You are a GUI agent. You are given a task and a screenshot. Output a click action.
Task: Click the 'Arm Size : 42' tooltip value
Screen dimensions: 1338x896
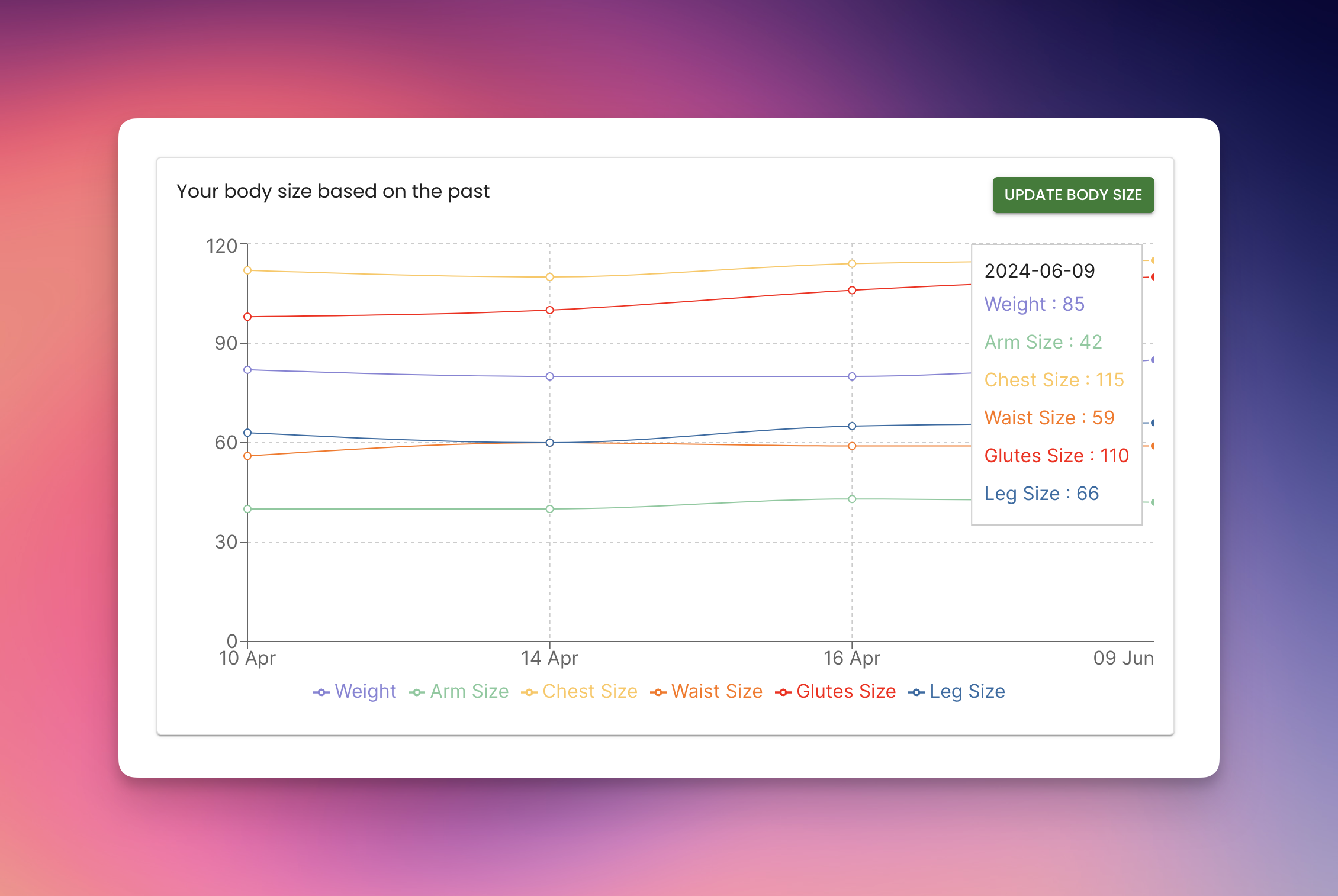click(1043, 342)
